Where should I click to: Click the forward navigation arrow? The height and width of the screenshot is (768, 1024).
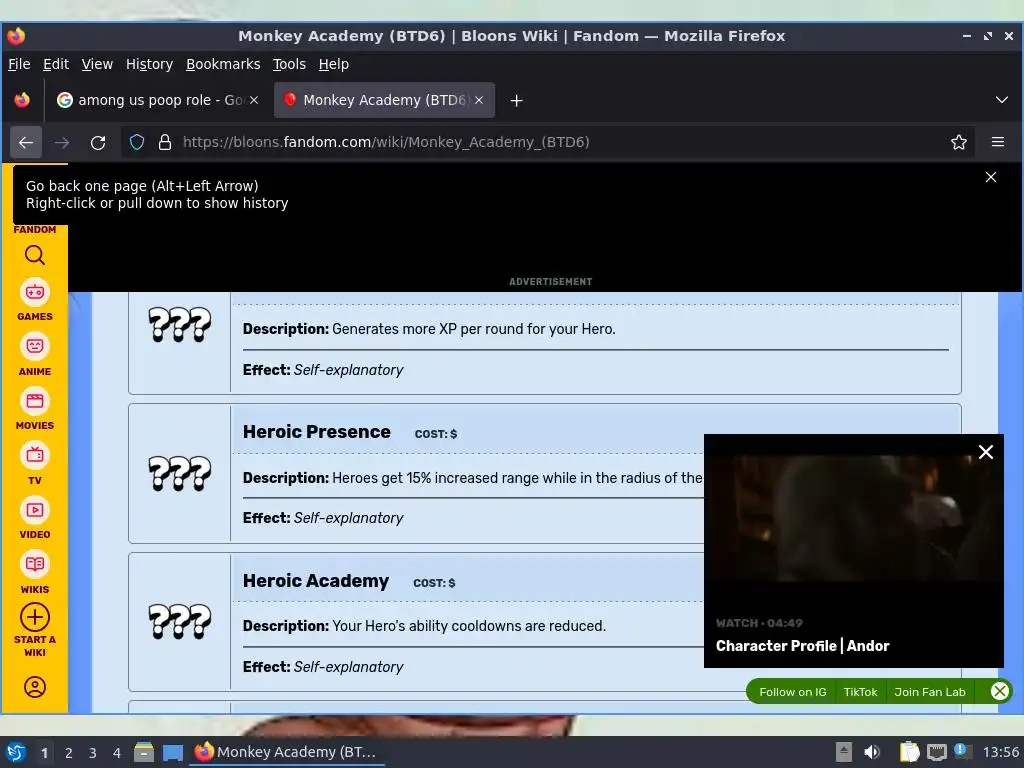[62, 142]
